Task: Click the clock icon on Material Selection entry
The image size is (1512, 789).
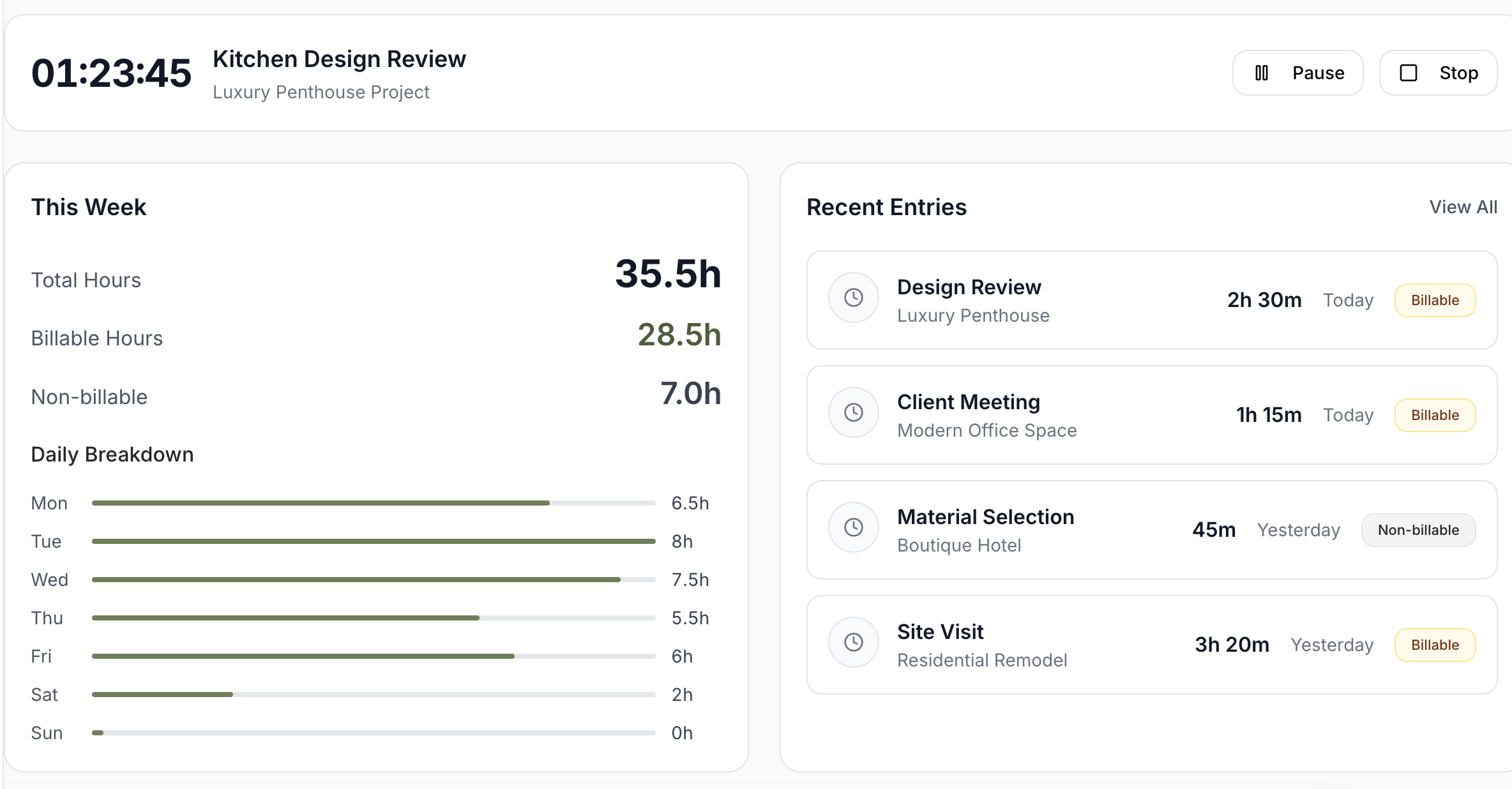Action: click(854, 527)
